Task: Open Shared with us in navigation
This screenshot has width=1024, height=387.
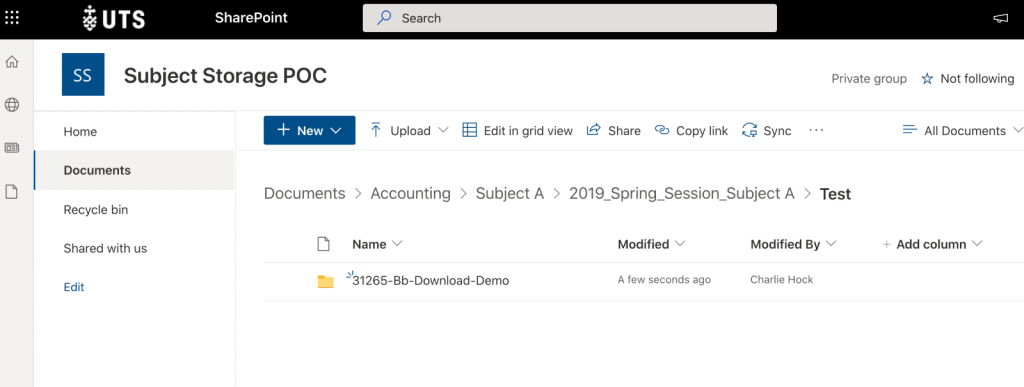Action: [x=105, y=248]
